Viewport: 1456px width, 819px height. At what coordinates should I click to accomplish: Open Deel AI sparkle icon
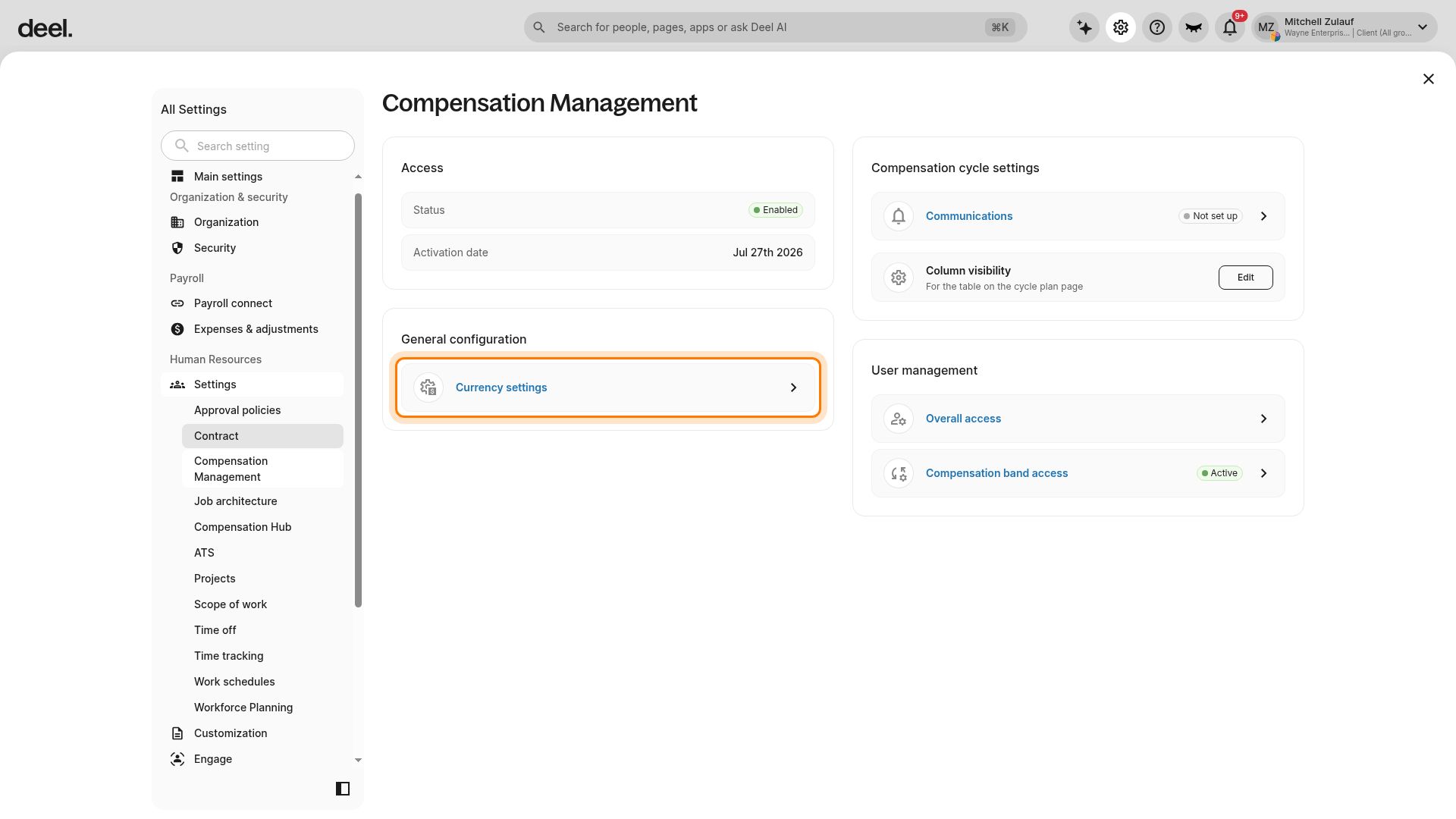[1084, 27]
